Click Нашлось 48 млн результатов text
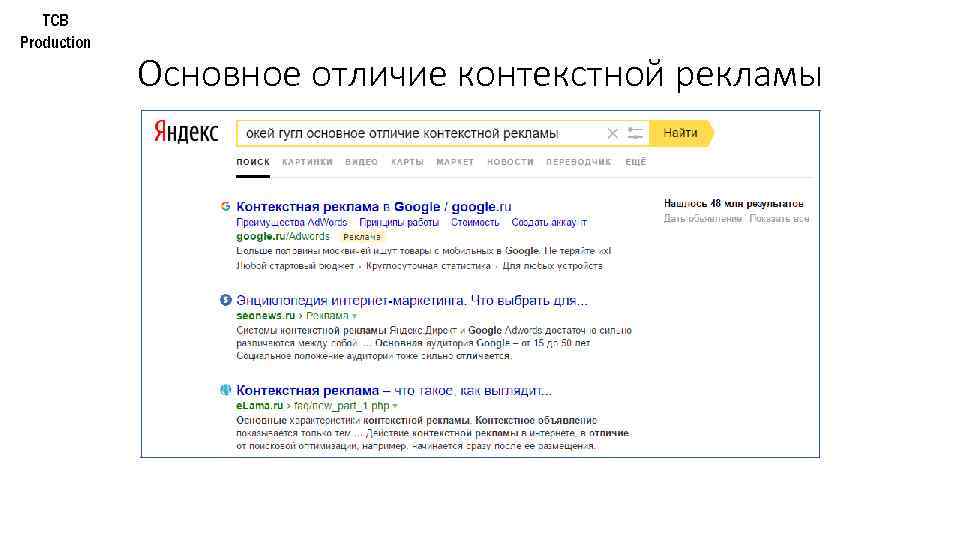 (733, 204)
